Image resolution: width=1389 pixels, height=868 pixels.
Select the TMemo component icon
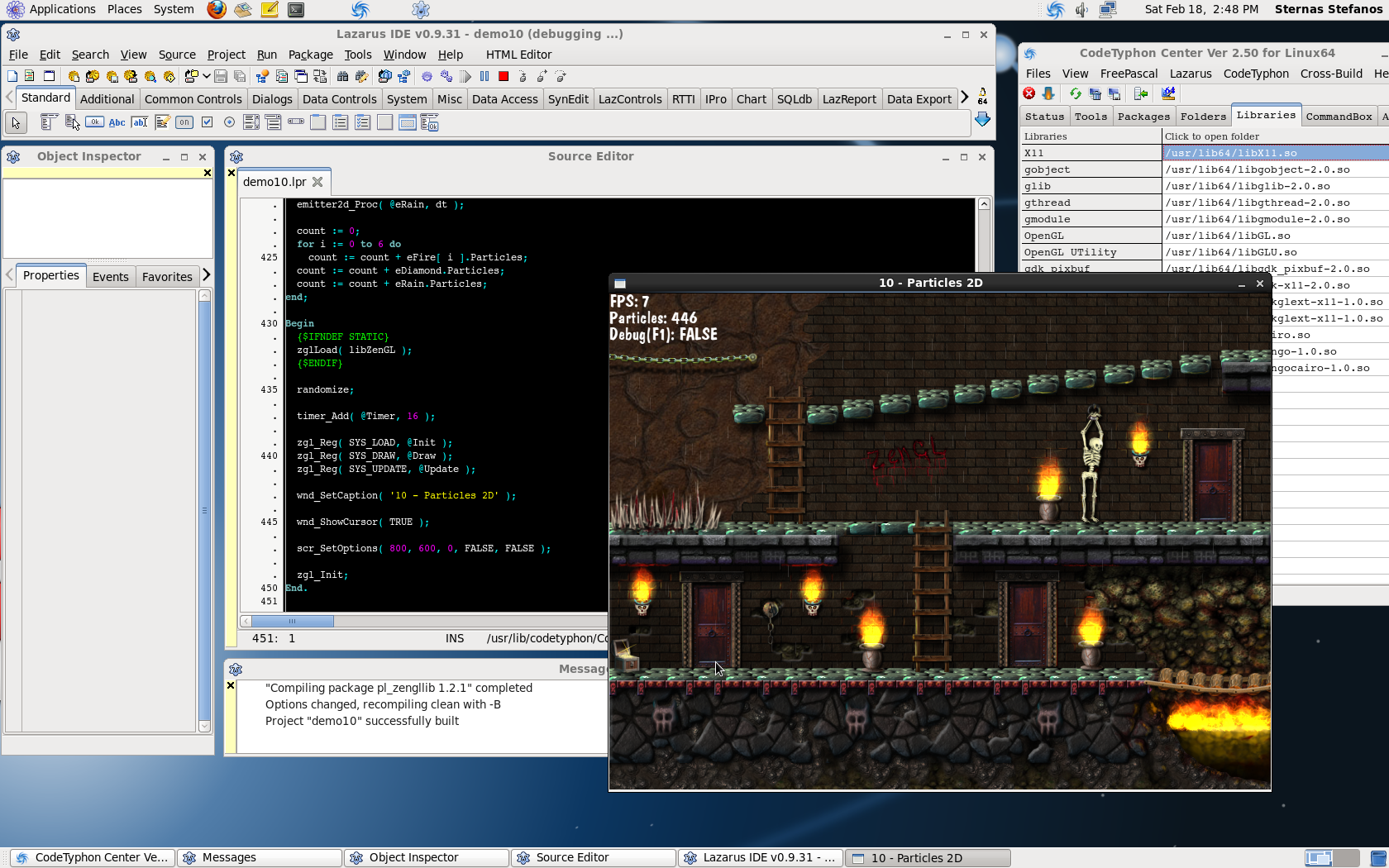coord(162,122)
